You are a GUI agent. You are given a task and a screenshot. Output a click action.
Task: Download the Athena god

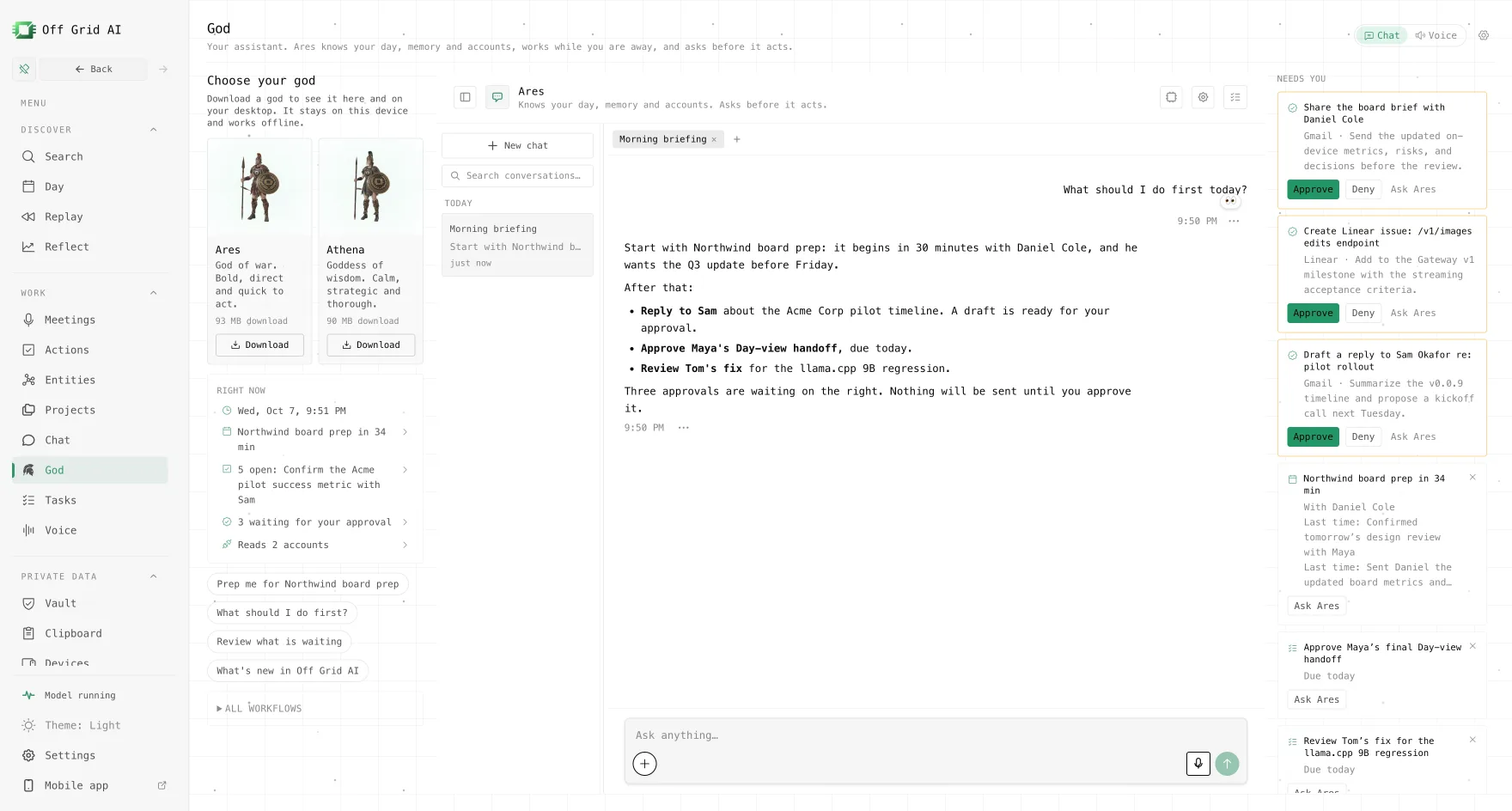(x=370, y=345)
